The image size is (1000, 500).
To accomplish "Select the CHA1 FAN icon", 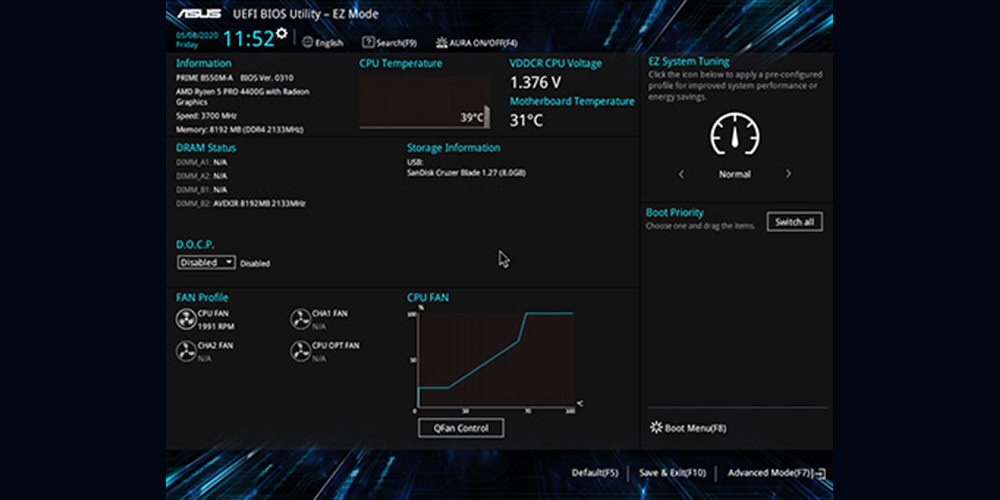I will pyautogui.click(x=299, y=319).
